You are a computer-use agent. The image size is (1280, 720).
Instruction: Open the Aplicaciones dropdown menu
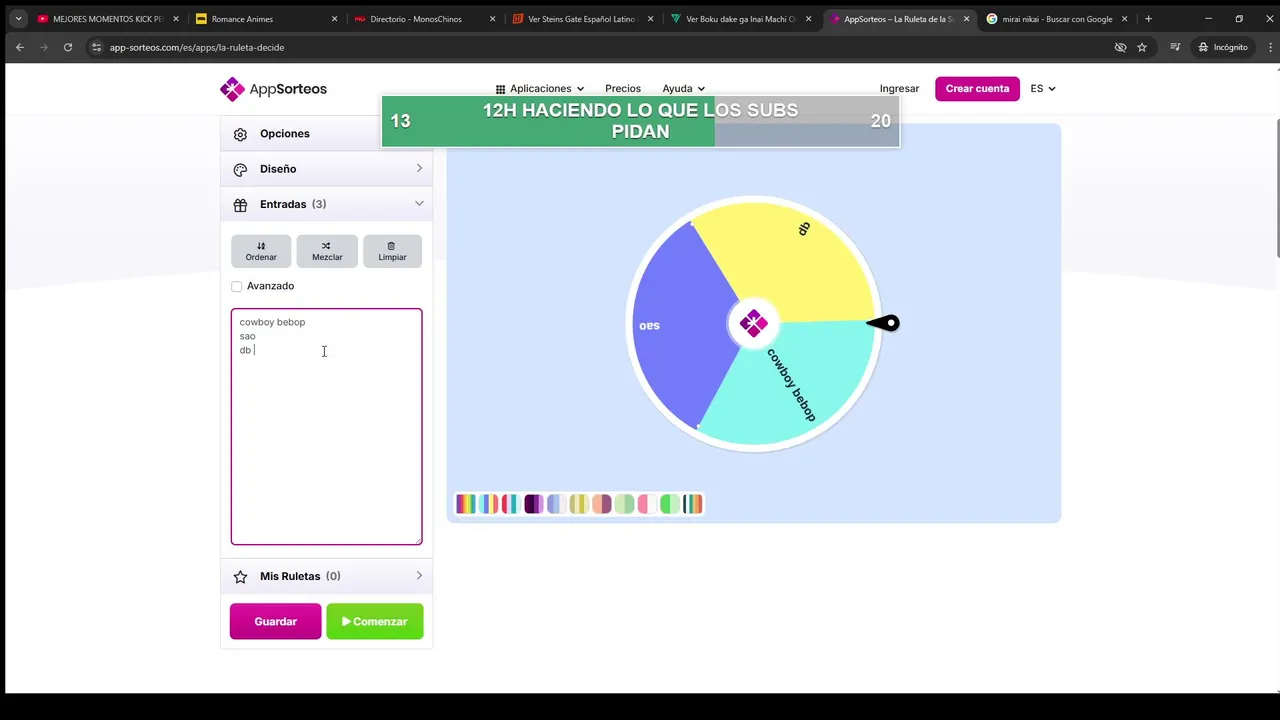pos(540,89)
